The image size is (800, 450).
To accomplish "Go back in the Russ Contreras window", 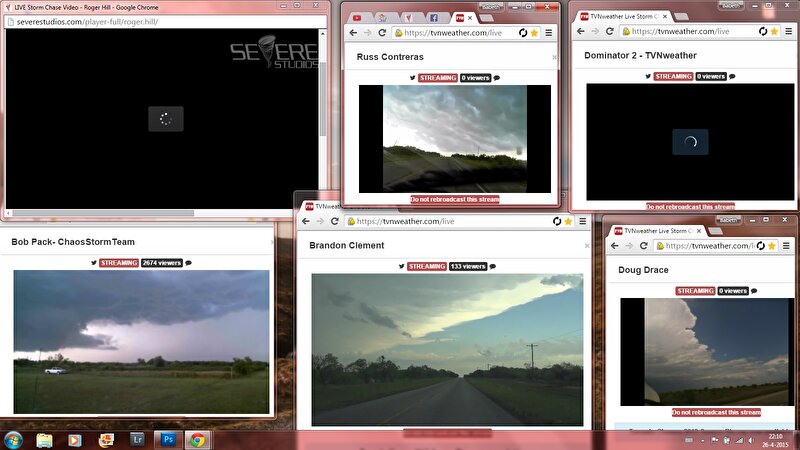I will coord(353,33).
